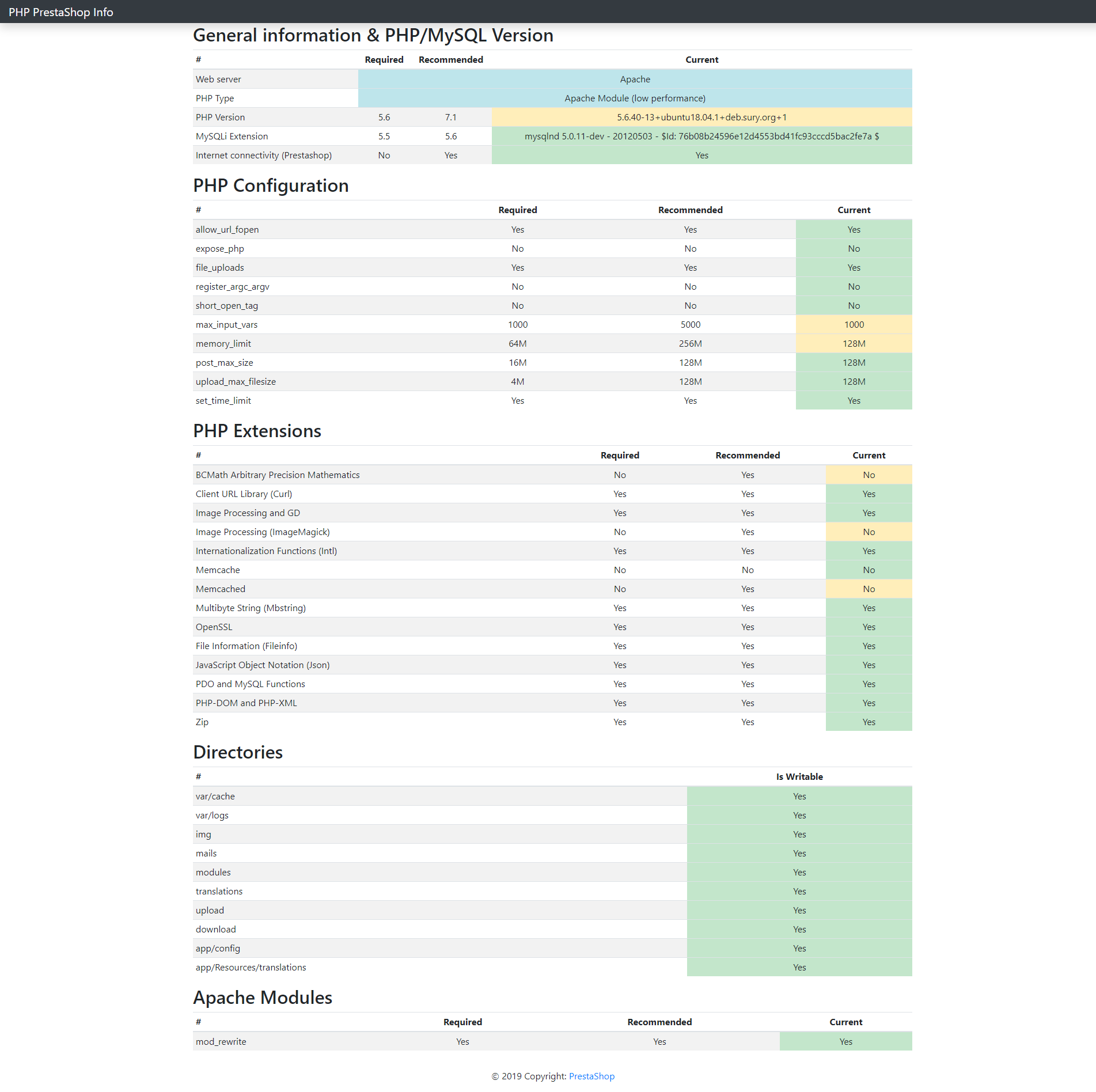
Task: Click the memory_limit yellow warning cell
Action: [854, 343]
